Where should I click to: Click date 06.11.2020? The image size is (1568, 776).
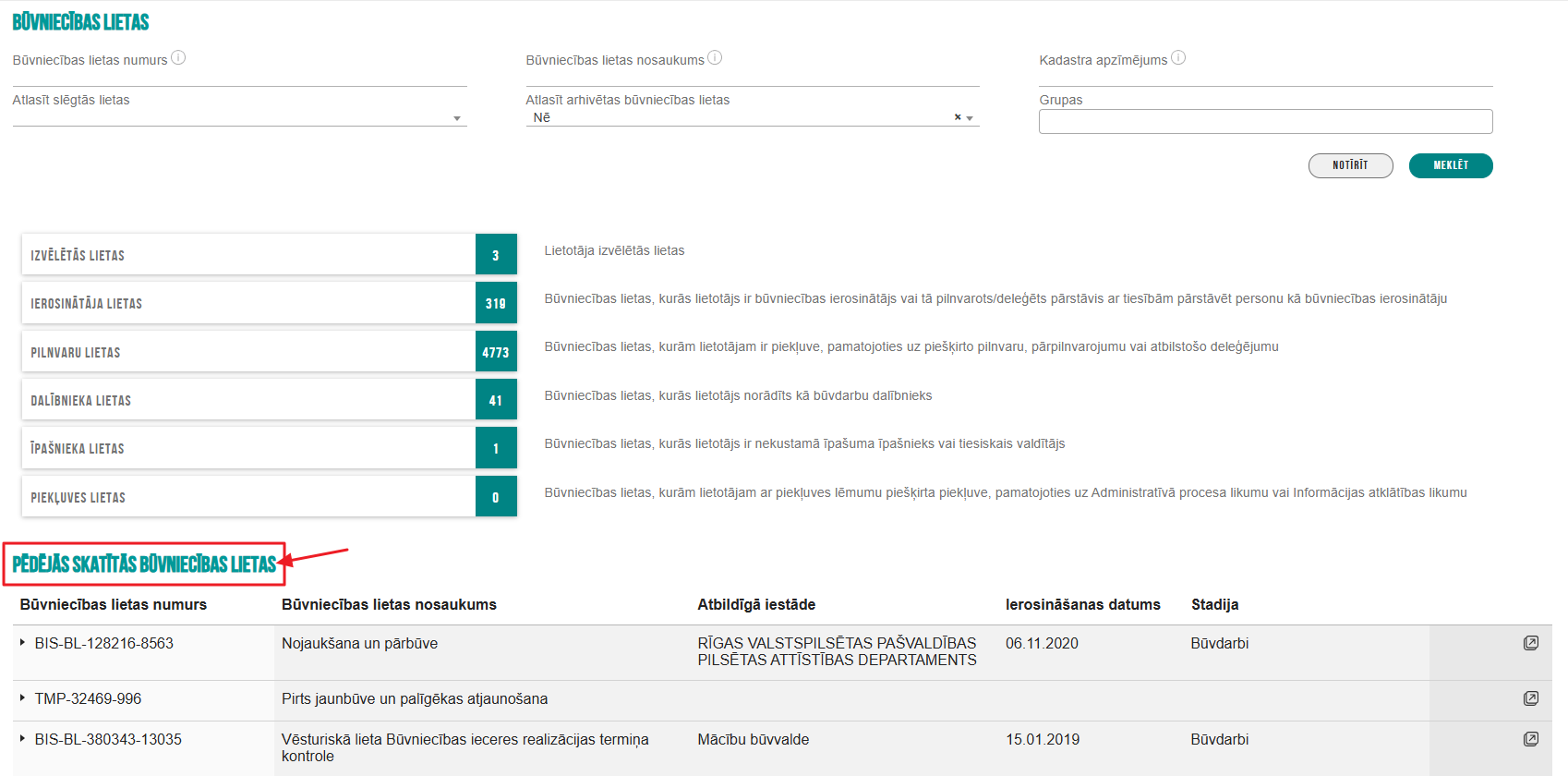pos(1042,643)
